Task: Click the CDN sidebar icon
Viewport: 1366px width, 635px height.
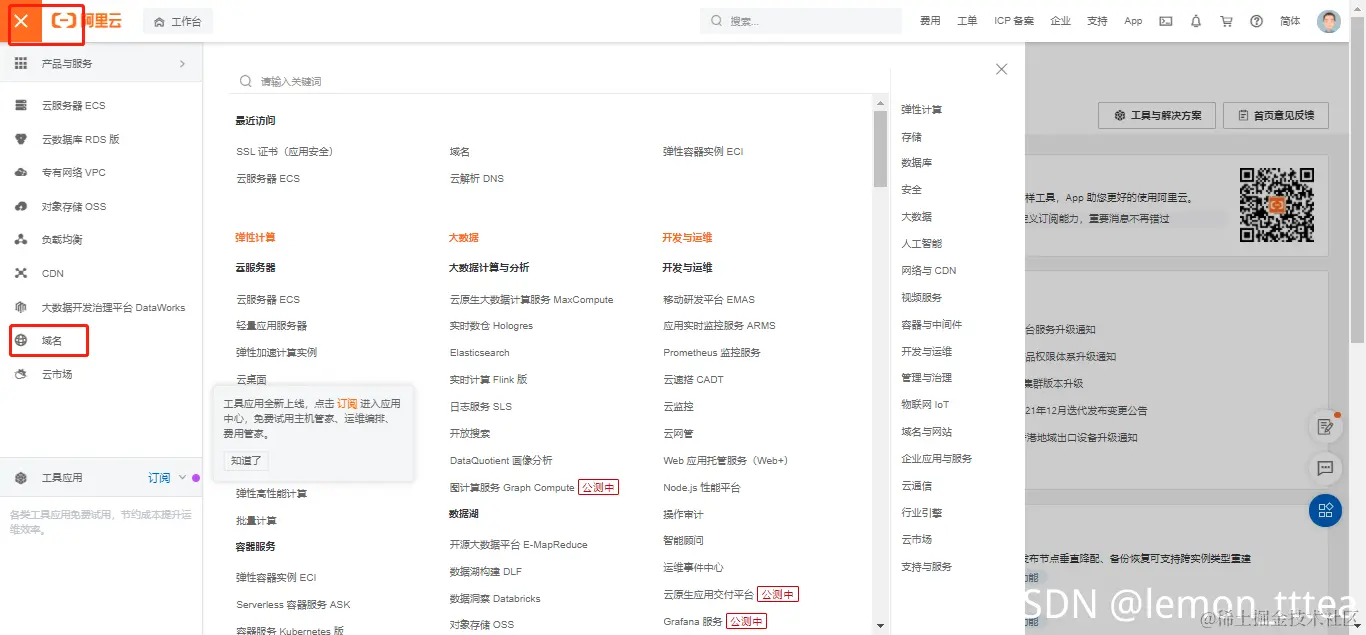Action: tap(21, 273)
